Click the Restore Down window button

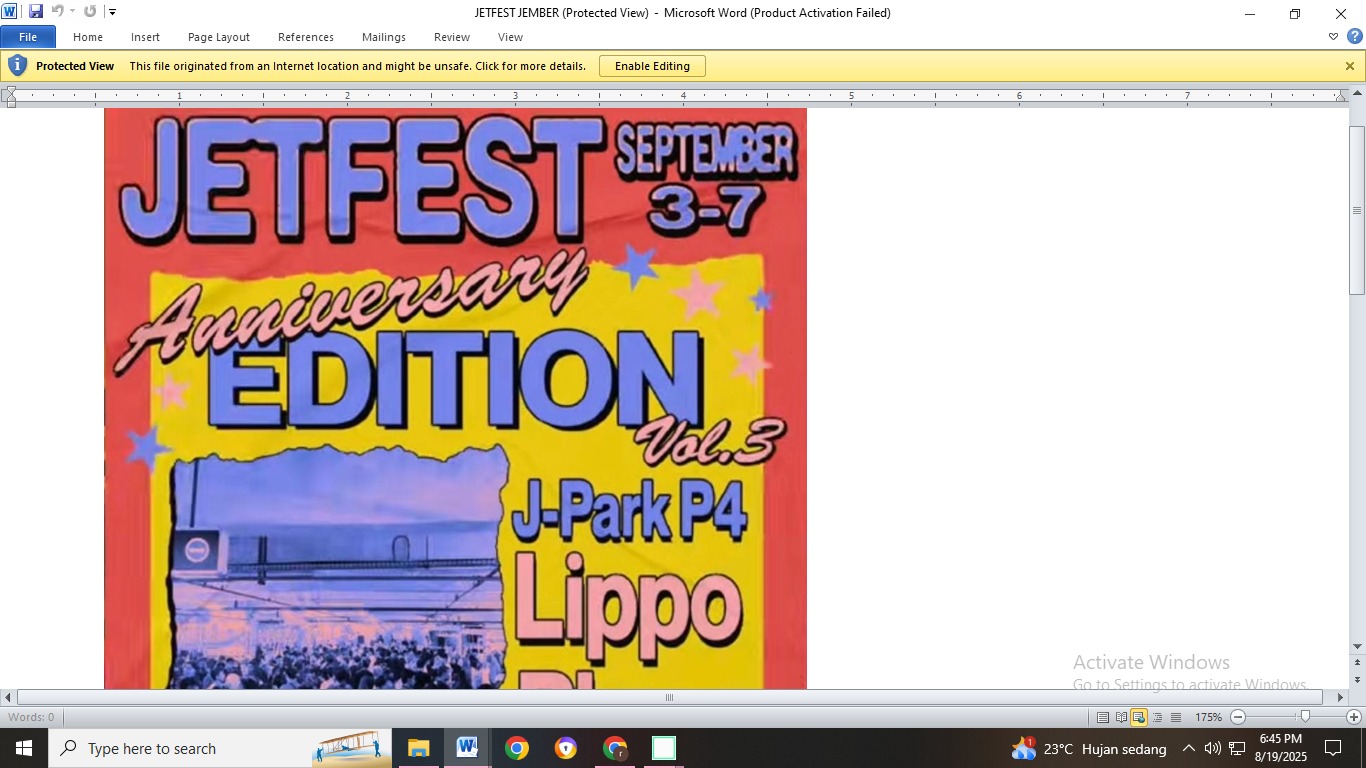click(x=1295, y=14)
